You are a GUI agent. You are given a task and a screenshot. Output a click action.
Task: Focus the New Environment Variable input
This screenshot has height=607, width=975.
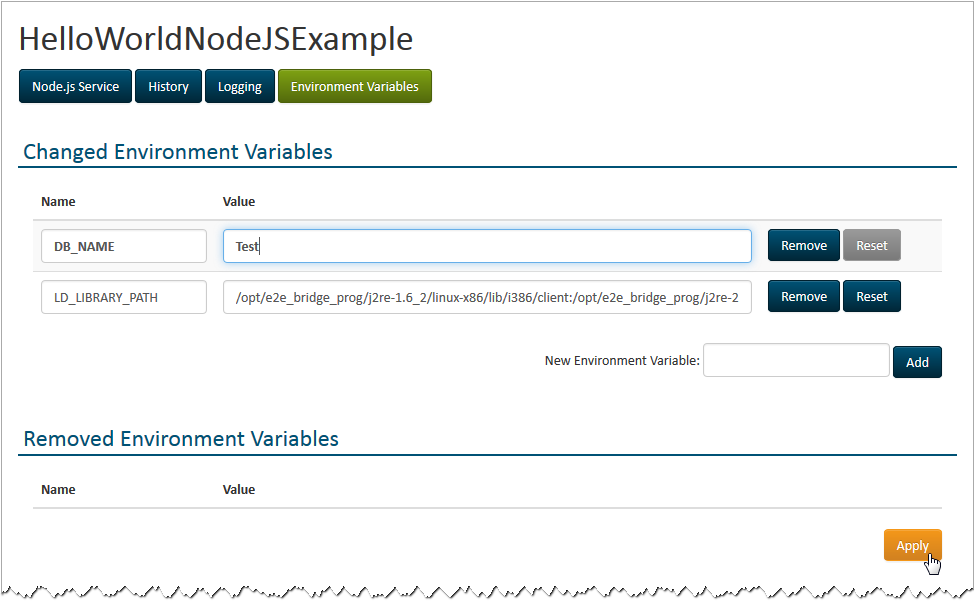pyautogui.click(x=796, y=361)
